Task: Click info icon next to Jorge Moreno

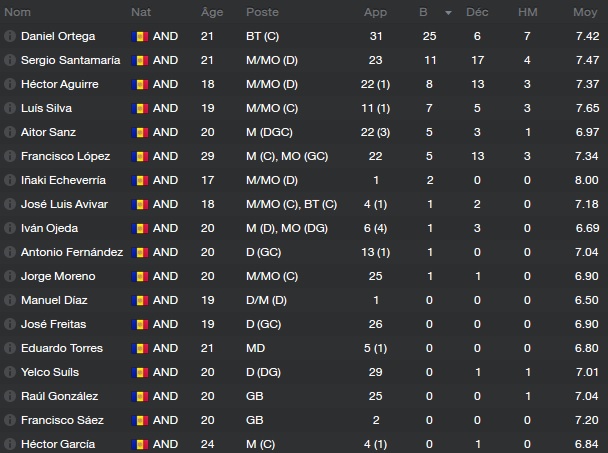Action: (x=10, y=276)
